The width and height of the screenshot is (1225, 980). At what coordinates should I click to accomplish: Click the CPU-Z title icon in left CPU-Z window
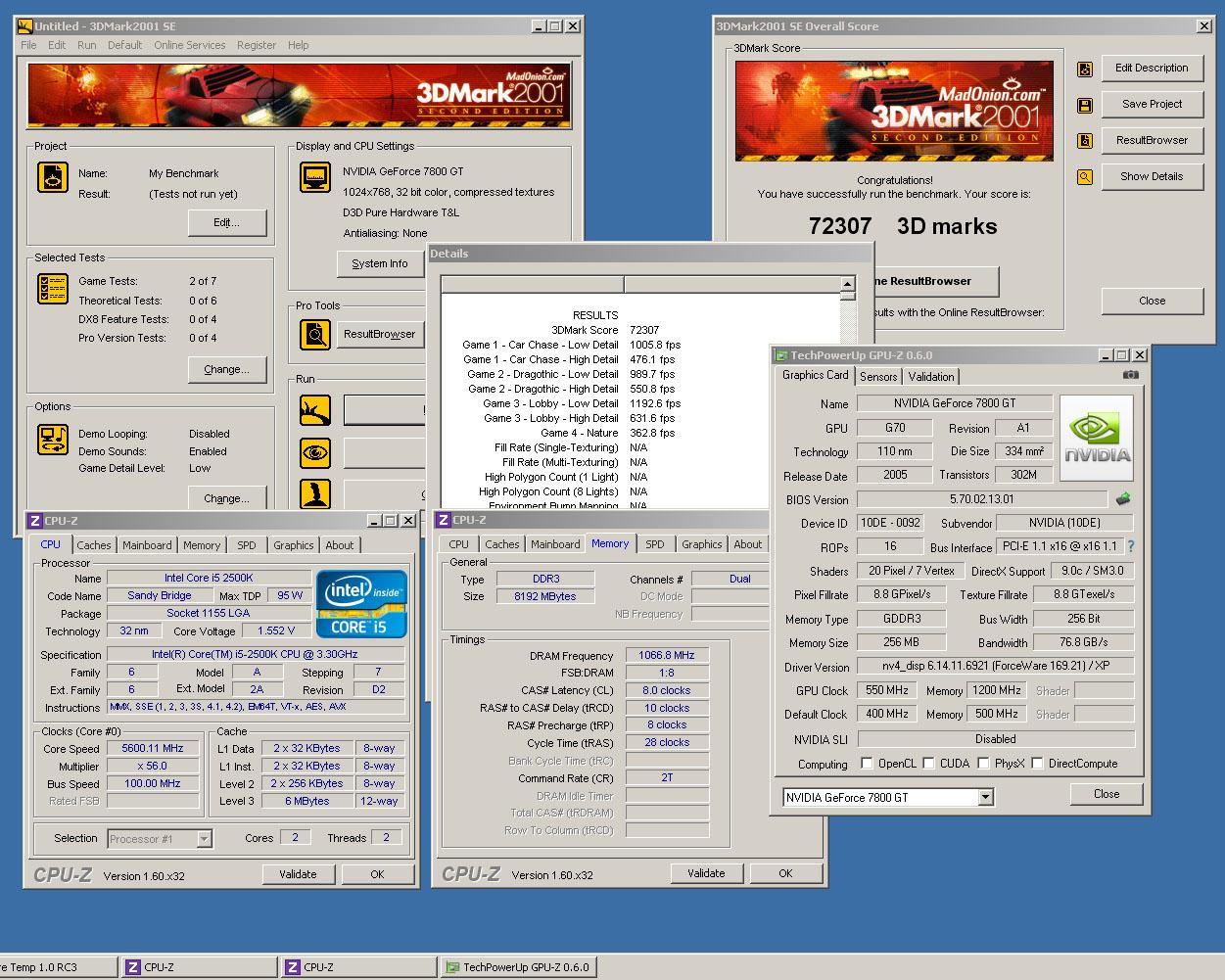34,521
